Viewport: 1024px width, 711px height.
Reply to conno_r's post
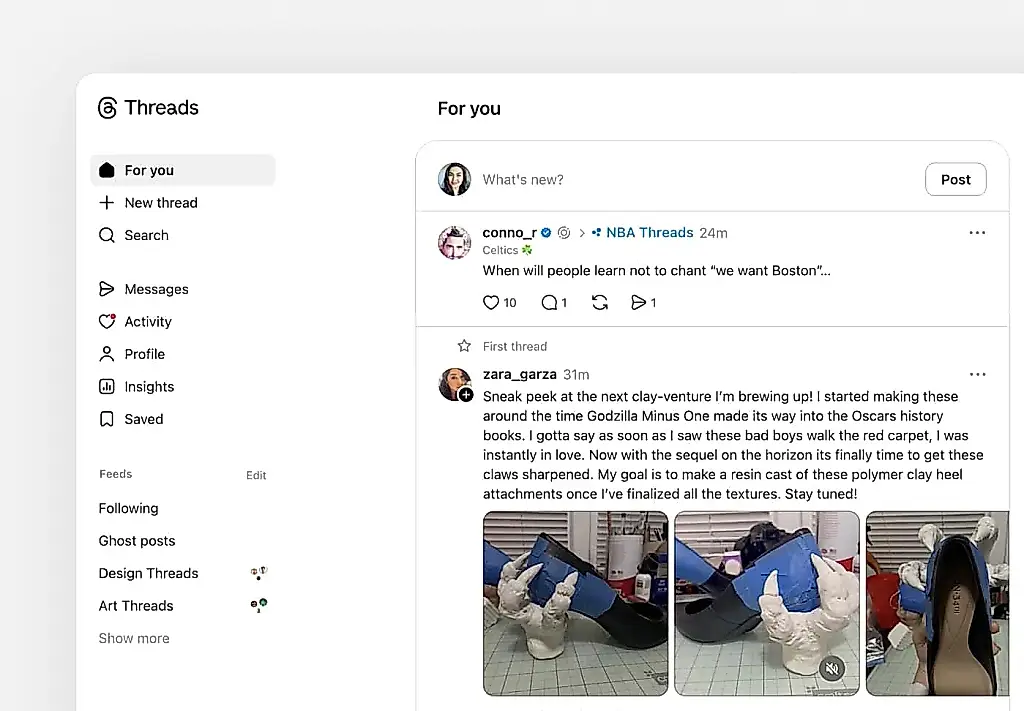coord(549,302)
